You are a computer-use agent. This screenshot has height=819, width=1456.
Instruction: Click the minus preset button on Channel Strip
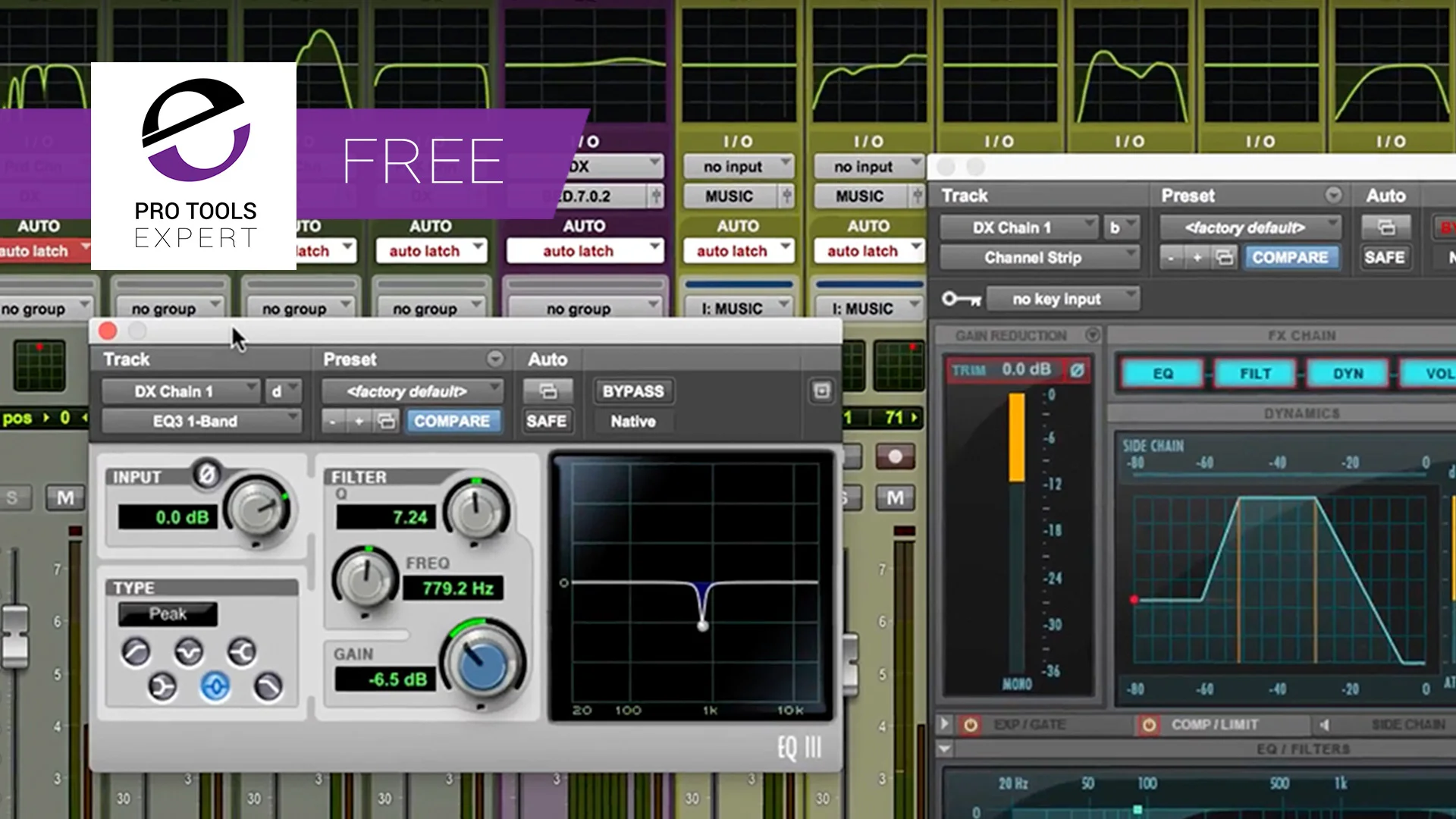1170,257
